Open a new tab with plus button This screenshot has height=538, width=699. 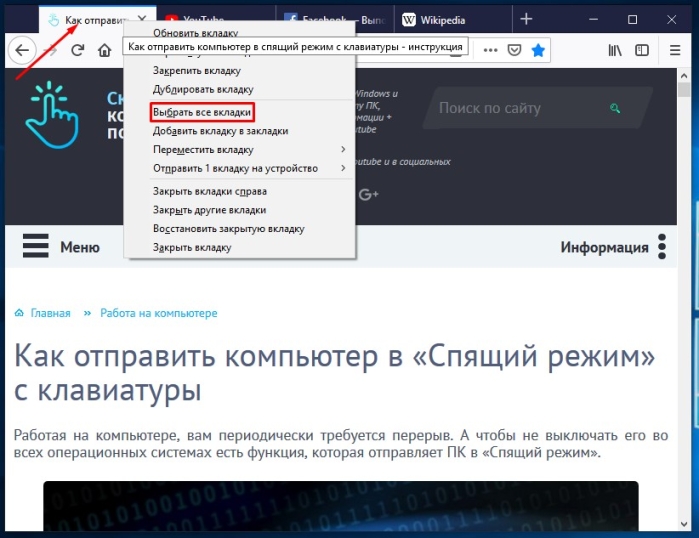click(526, 19)
